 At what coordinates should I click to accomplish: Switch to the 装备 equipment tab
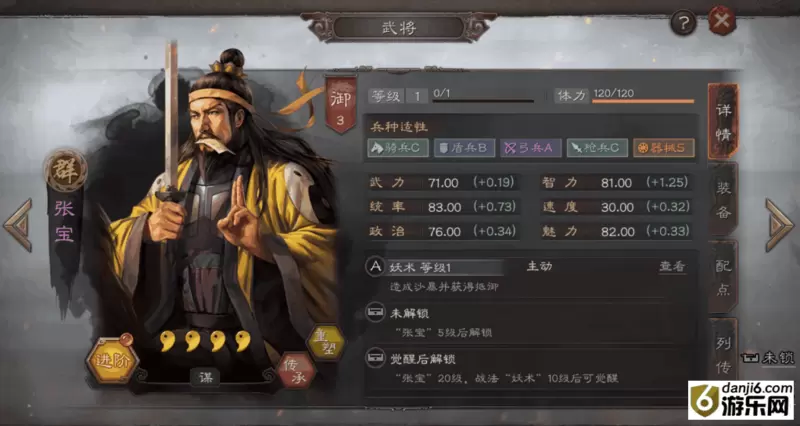coord(723,200)
